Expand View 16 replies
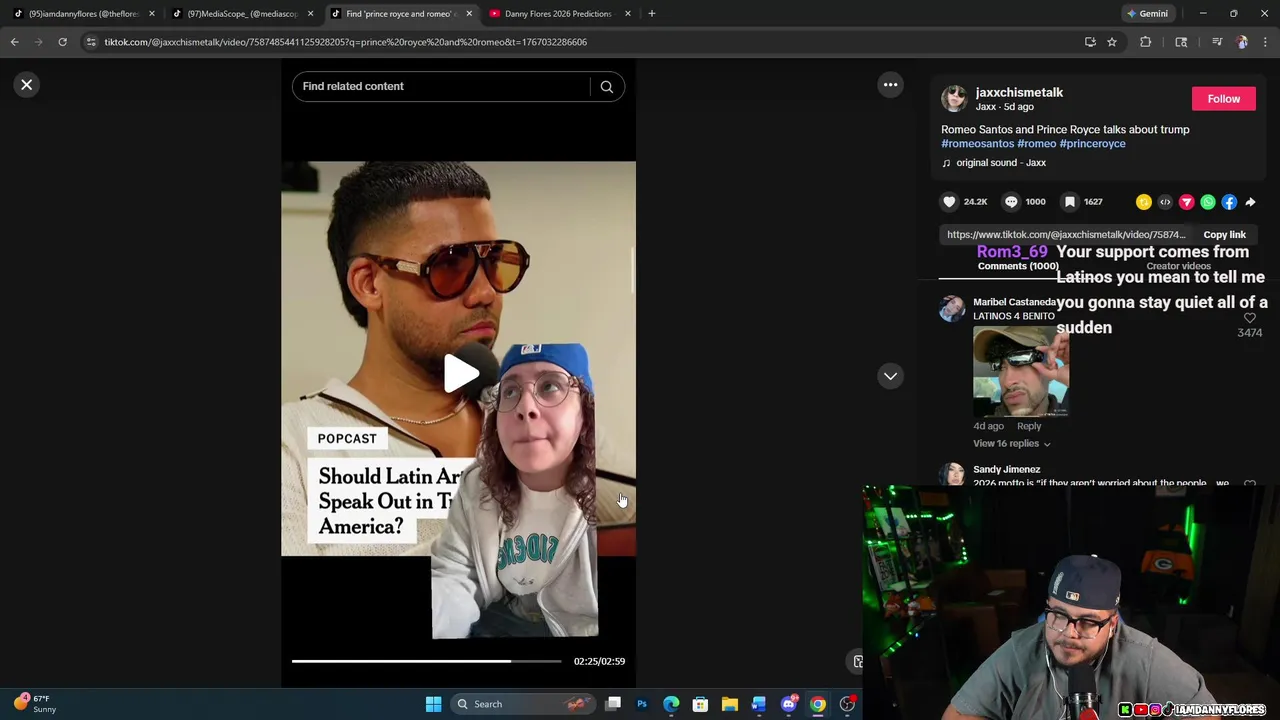 pyautogui.click(x=1012, y=443)
